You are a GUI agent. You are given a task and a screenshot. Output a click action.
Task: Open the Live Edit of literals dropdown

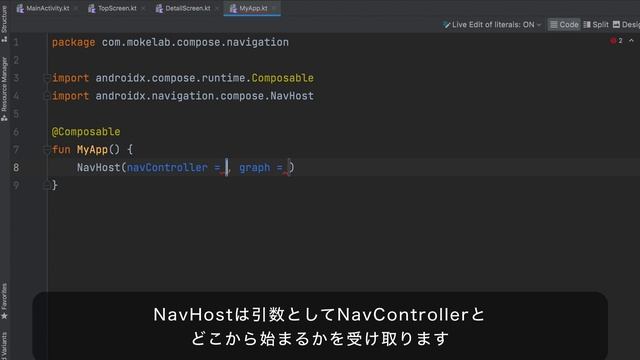point(492,25)
